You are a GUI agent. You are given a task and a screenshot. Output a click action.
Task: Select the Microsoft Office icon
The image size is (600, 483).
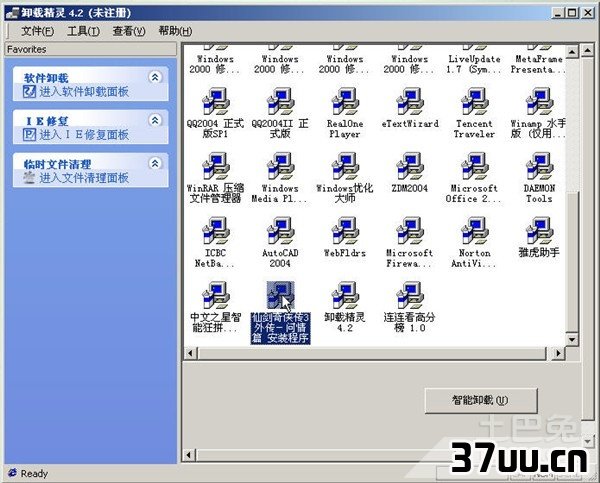(x=474, y=166)
